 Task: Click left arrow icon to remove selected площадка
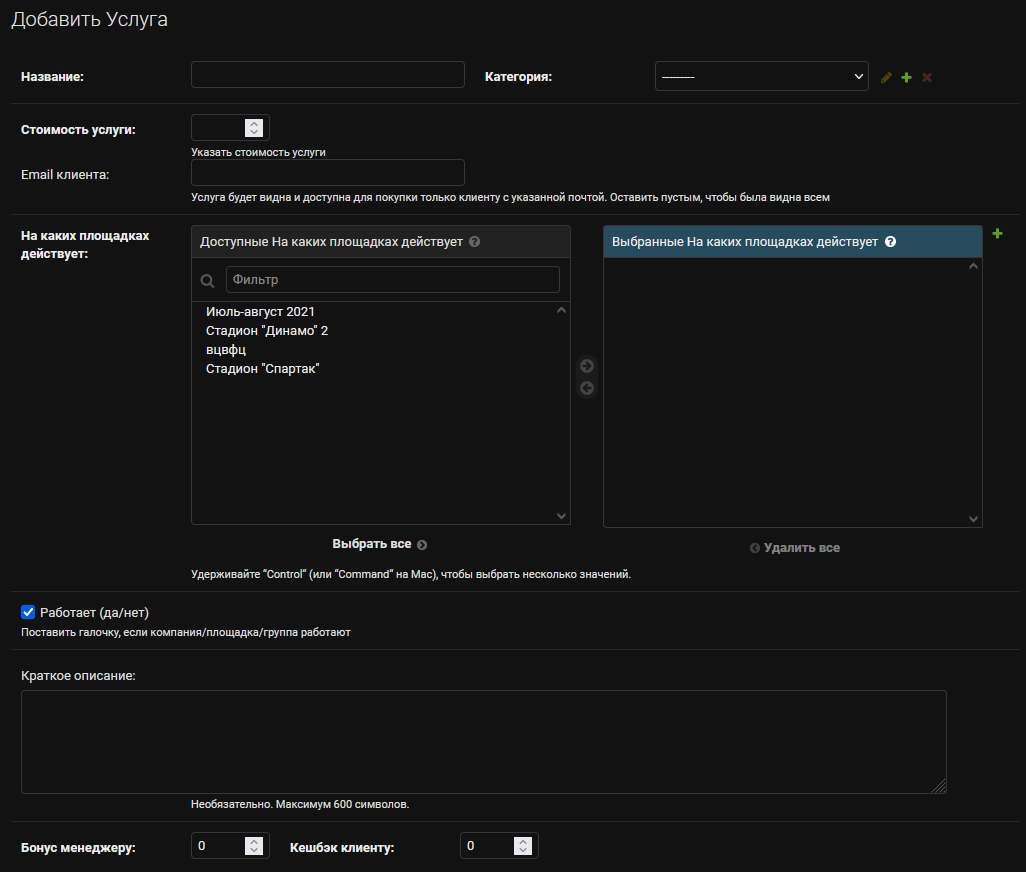tap(587, 388)
